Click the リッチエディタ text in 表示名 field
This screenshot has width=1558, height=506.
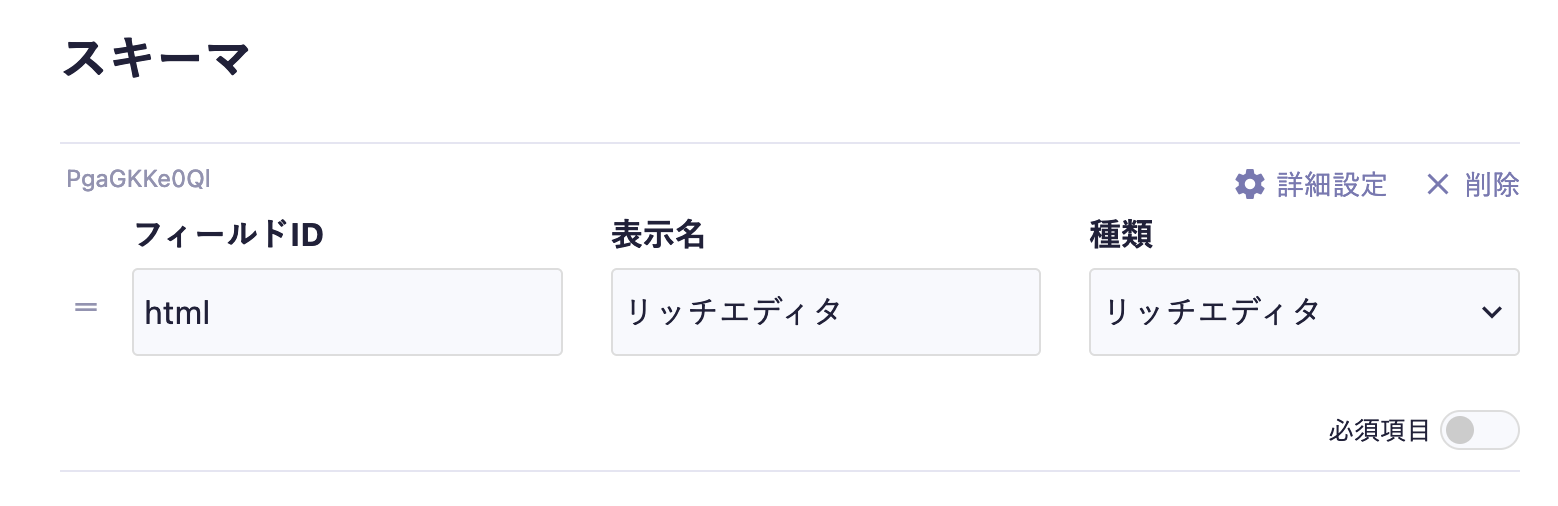734,312
